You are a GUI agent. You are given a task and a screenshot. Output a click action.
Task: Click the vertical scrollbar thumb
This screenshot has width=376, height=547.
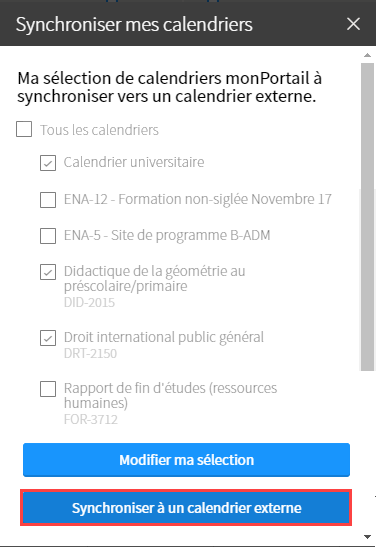[x=367, y=217]
